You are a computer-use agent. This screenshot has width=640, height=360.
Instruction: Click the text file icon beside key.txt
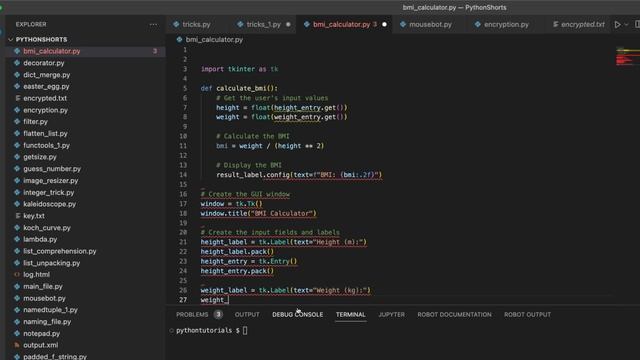coord(17,216)
